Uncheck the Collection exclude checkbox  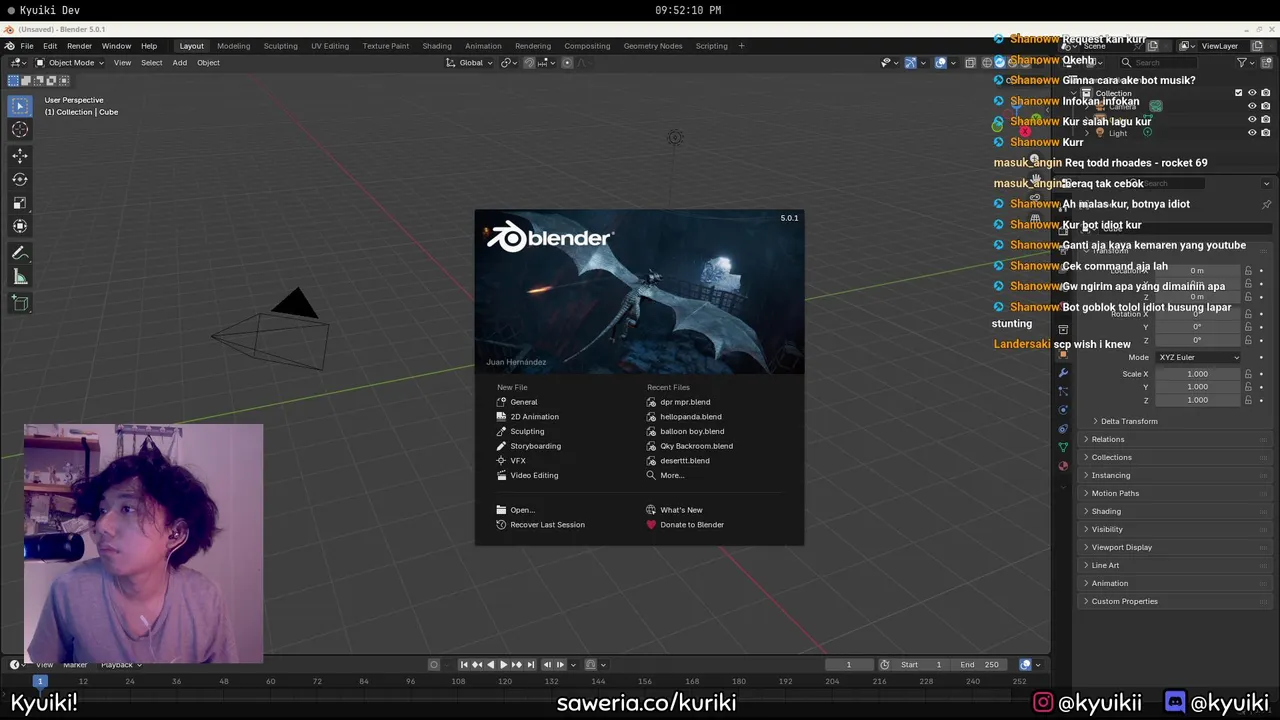click(1239, 93)
